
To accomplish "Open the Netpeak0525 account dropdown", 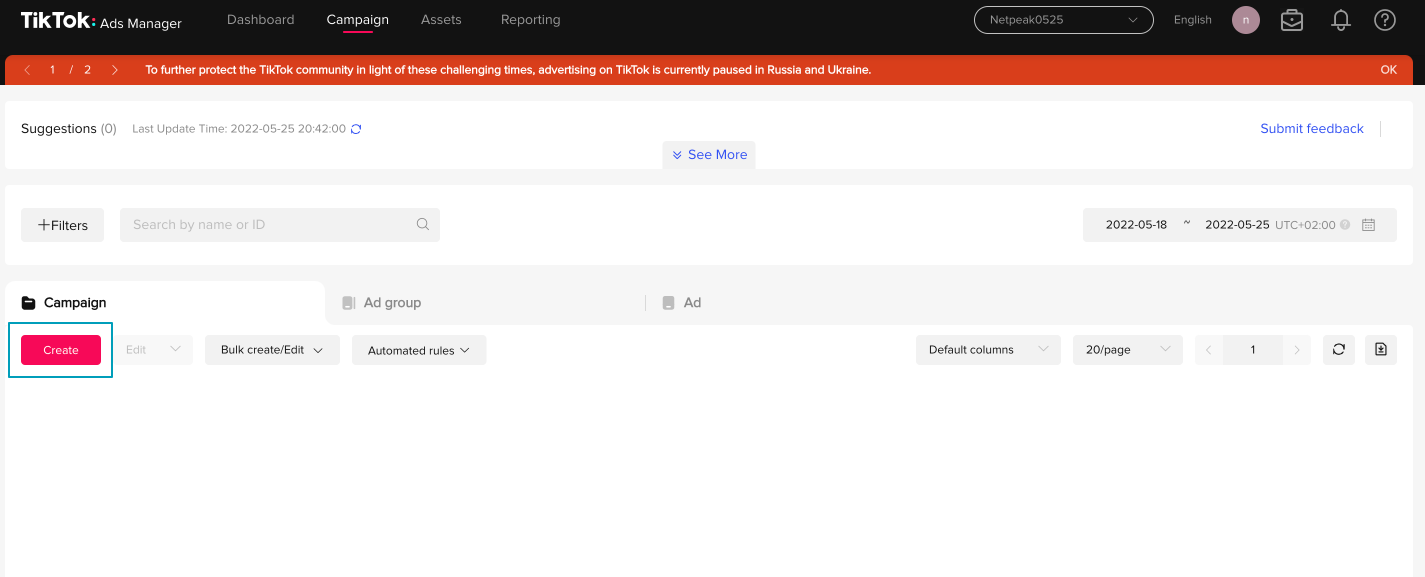I will (1064, 20).
